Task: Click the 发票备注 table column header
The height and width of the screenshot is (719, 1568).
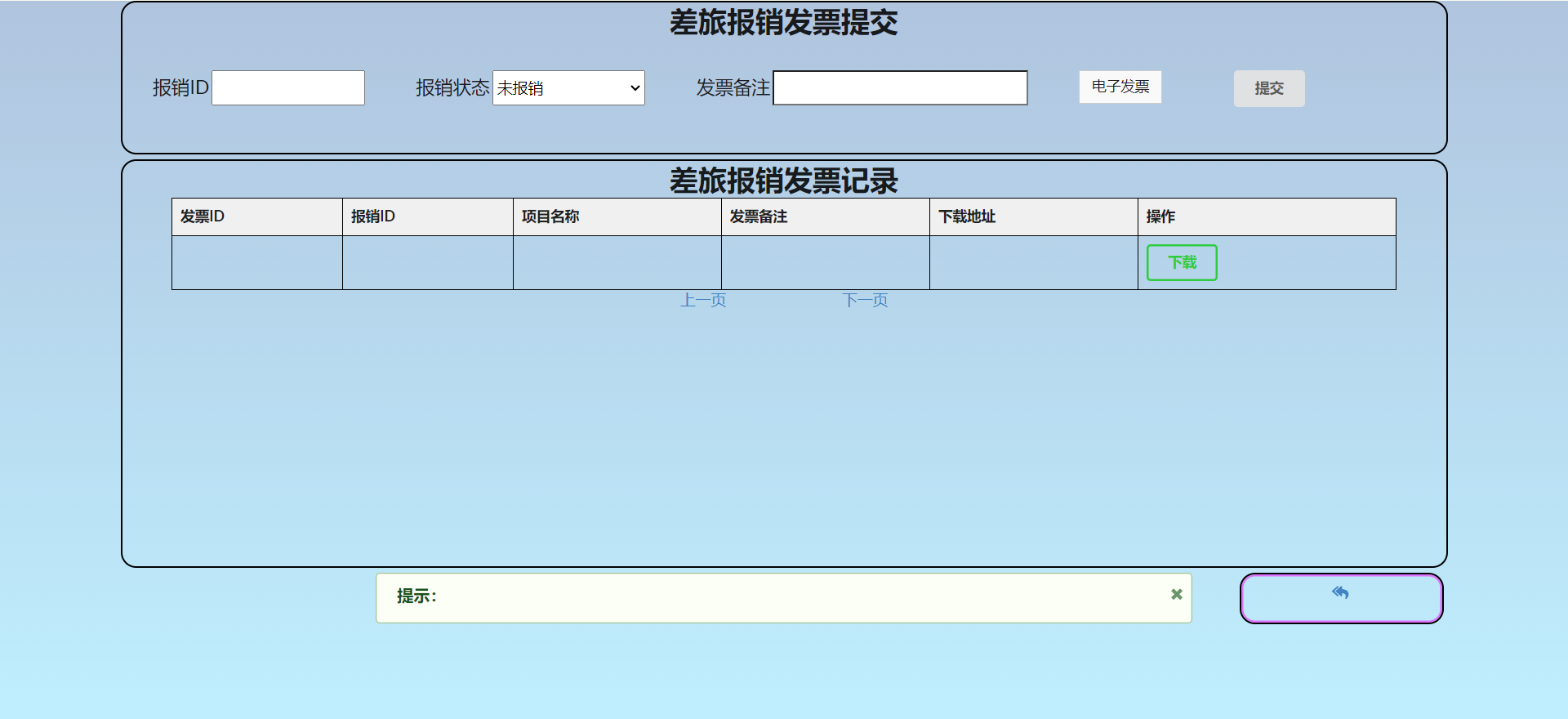Action: [826, 217]
